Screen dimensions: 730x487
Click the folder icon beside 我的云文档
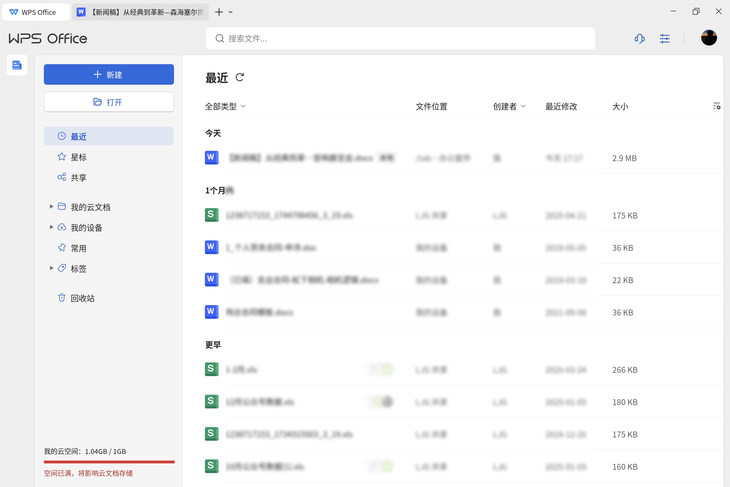click(x=61, y=206)
